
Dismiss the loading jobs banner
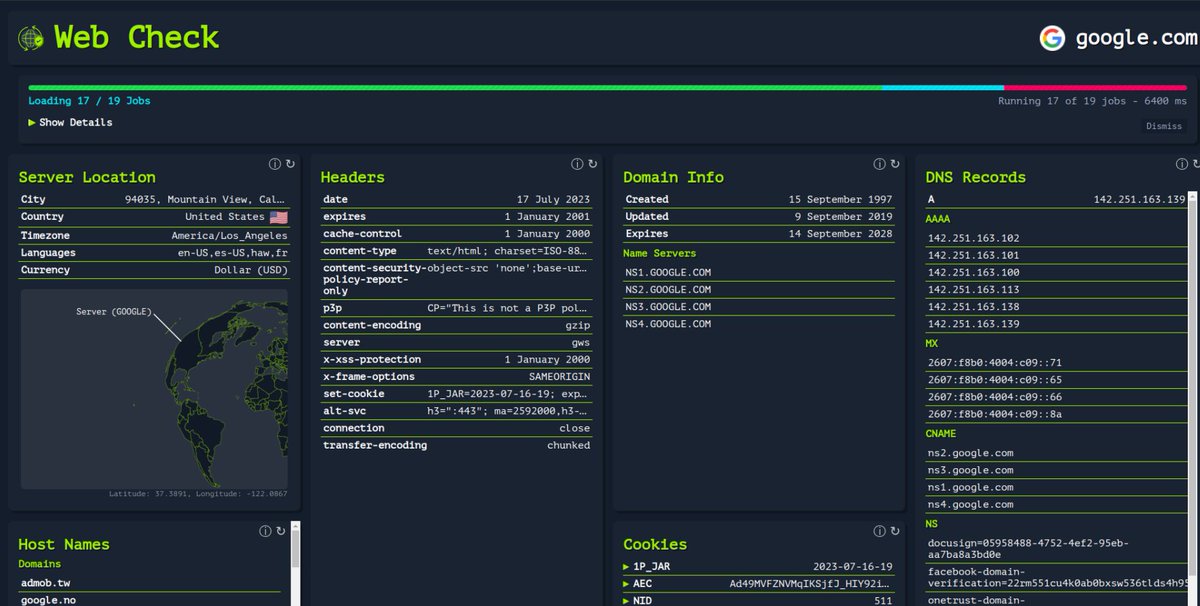coord(1163,126)
